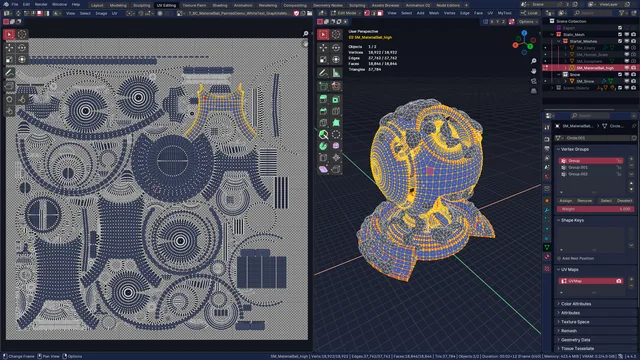640x360 pixels.
Task: Toggle Static_Mesh collection exclude checkbox
Action: 620,35
